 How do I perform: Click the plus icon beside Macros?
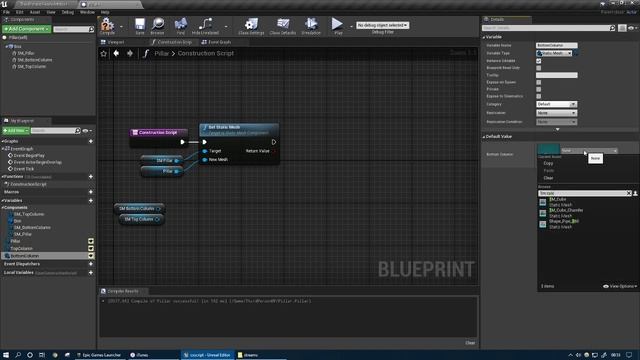(91, 192)
